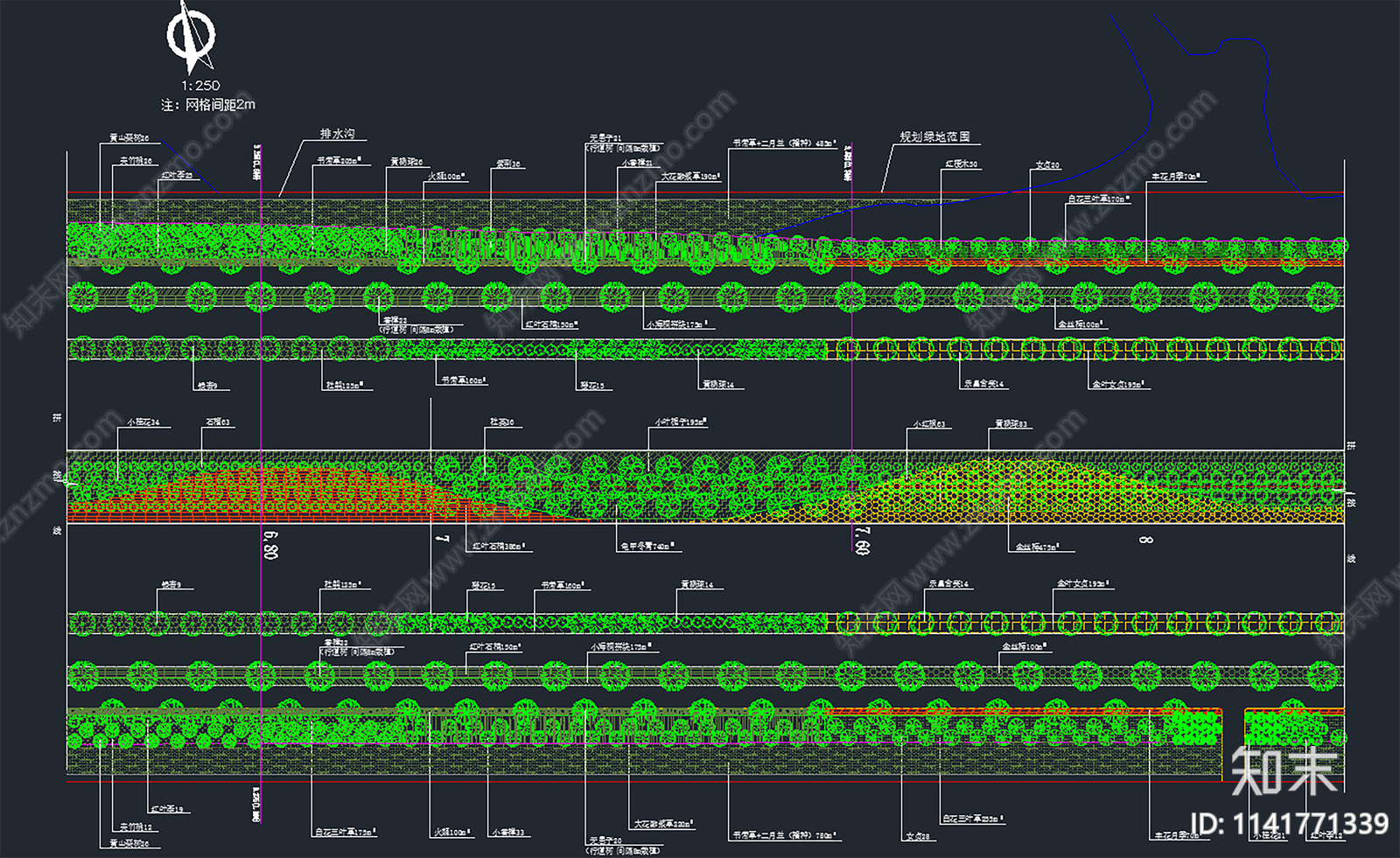Select the 龟甲冬青740m² callout
The image size is (1400, 858).
pos(647,547)
